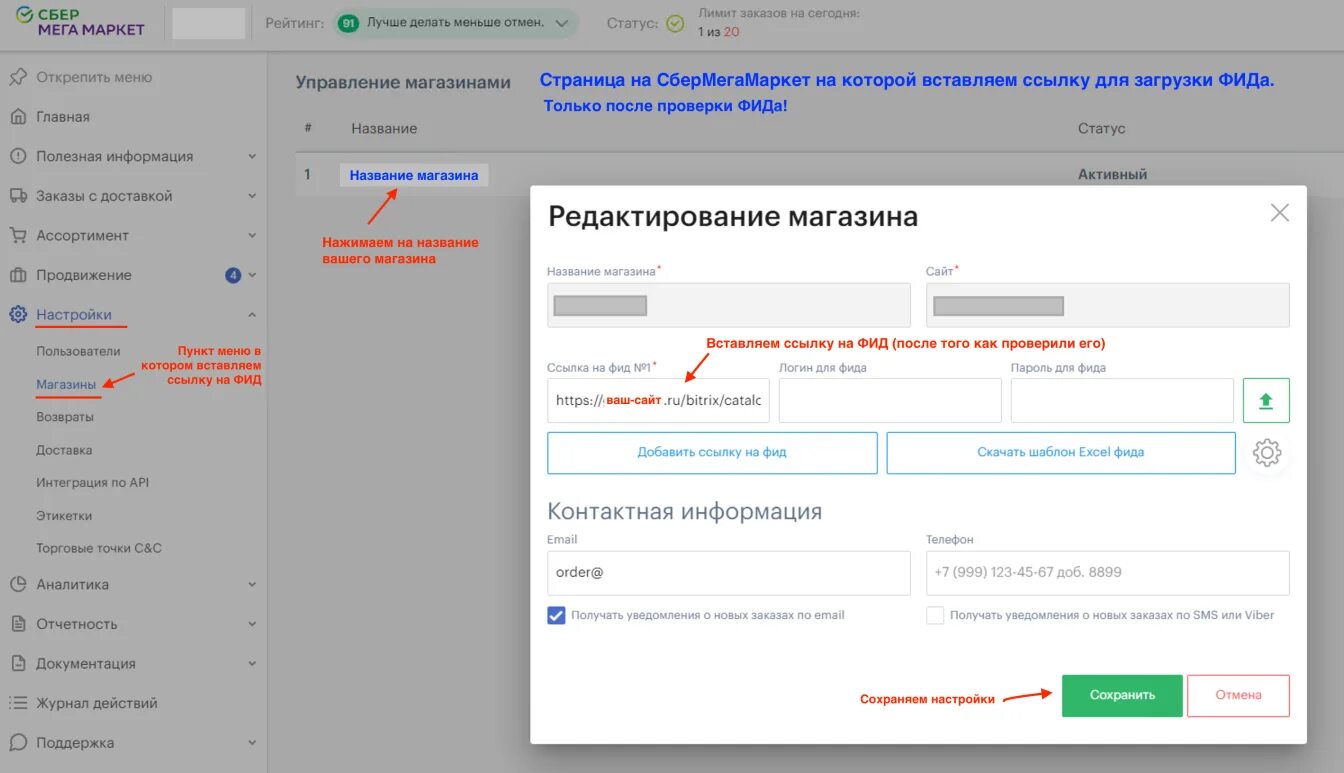The image size is (1344, 773).
Task: Click Открепить меню at sidebar top
Action: (94, 77)
